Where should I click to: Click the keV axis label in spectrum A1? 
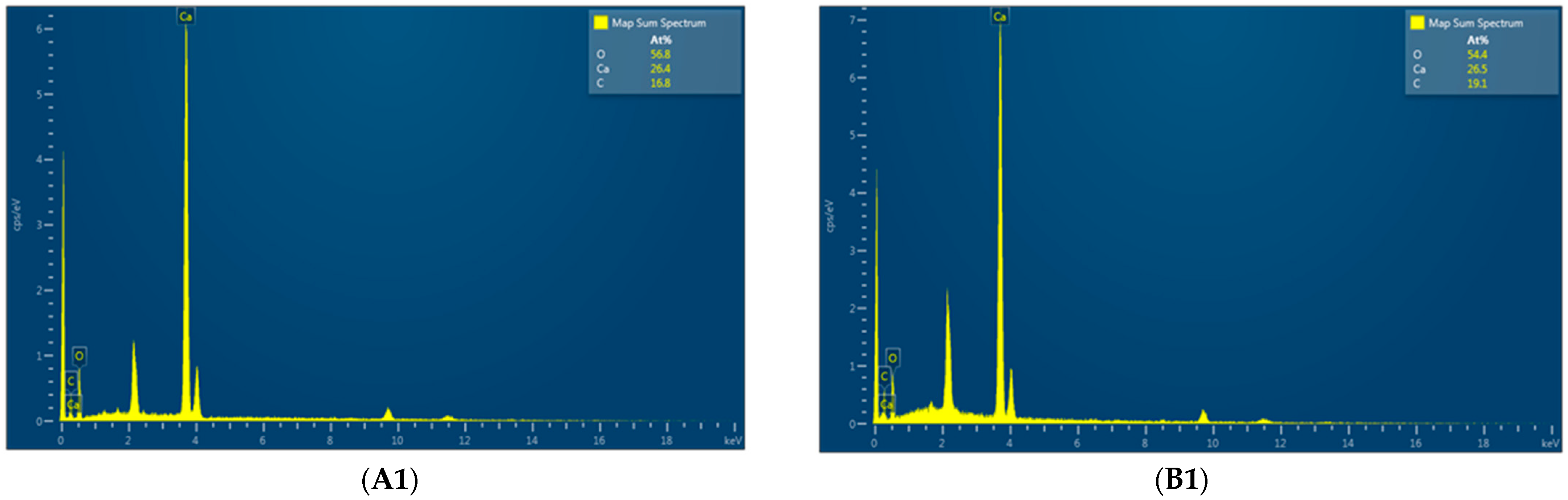733,440
